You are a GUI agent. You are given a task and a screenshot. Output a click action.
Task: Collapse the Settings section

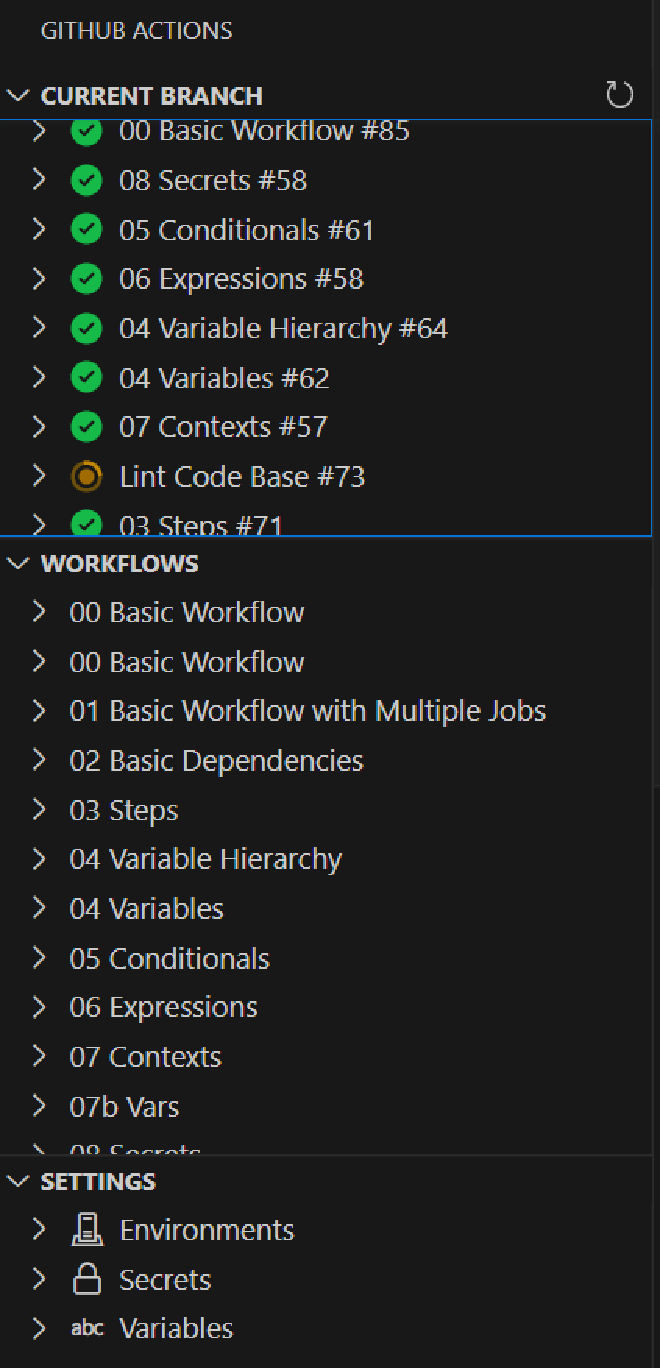(x=18, y=1182)
